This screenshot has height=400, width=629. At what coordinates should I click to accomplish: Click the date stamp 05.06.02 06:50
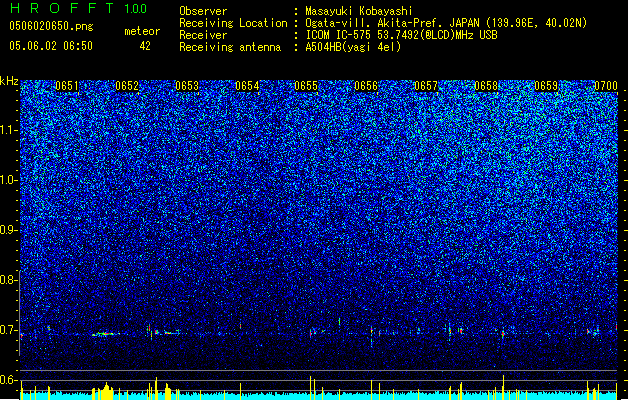[x=51, y=46]
